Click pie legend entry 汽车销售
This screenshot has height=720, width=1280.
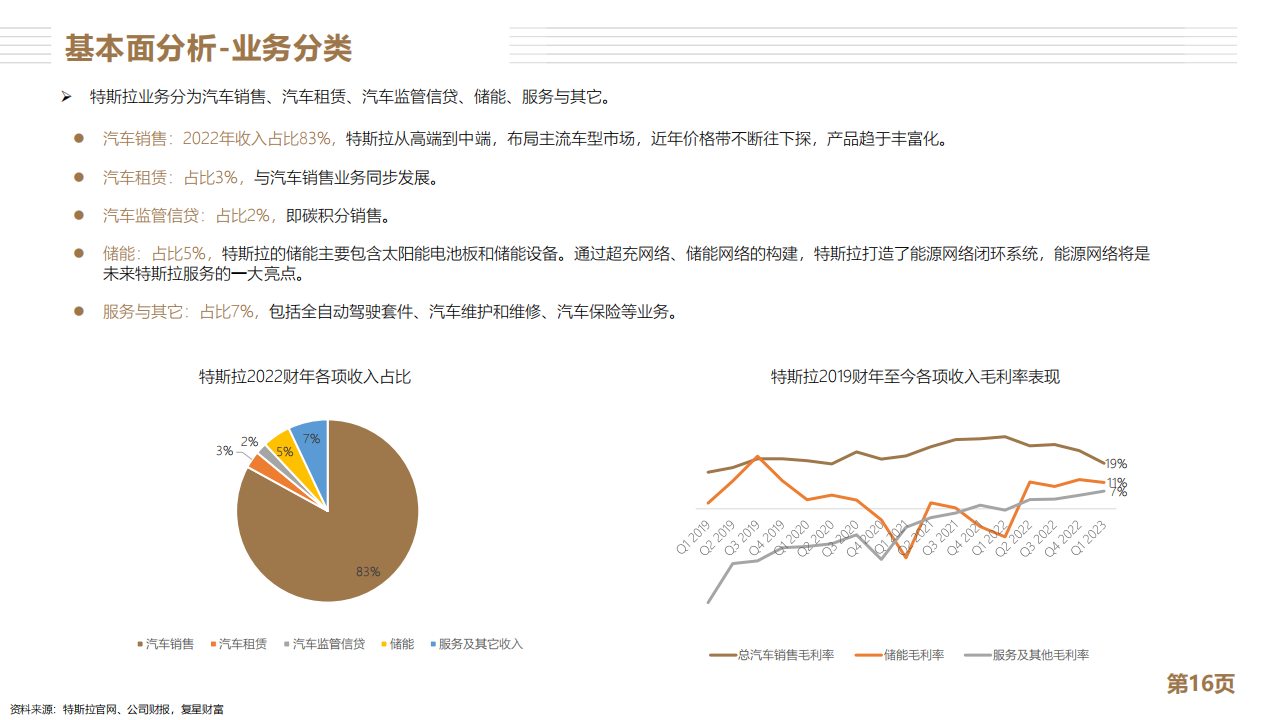point(165,644)
